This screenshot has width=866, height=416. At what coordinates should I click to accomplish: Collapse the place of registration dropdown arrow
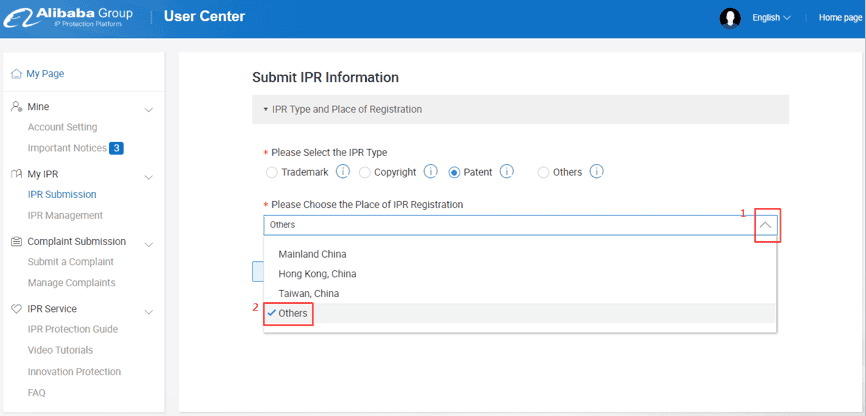click(766, 225)
